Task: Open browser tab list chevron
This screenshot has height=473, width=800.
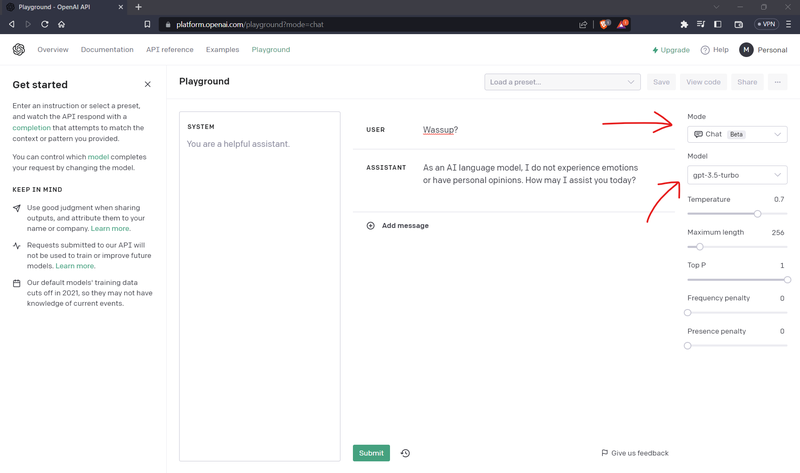Action: [x=716, y=7]
